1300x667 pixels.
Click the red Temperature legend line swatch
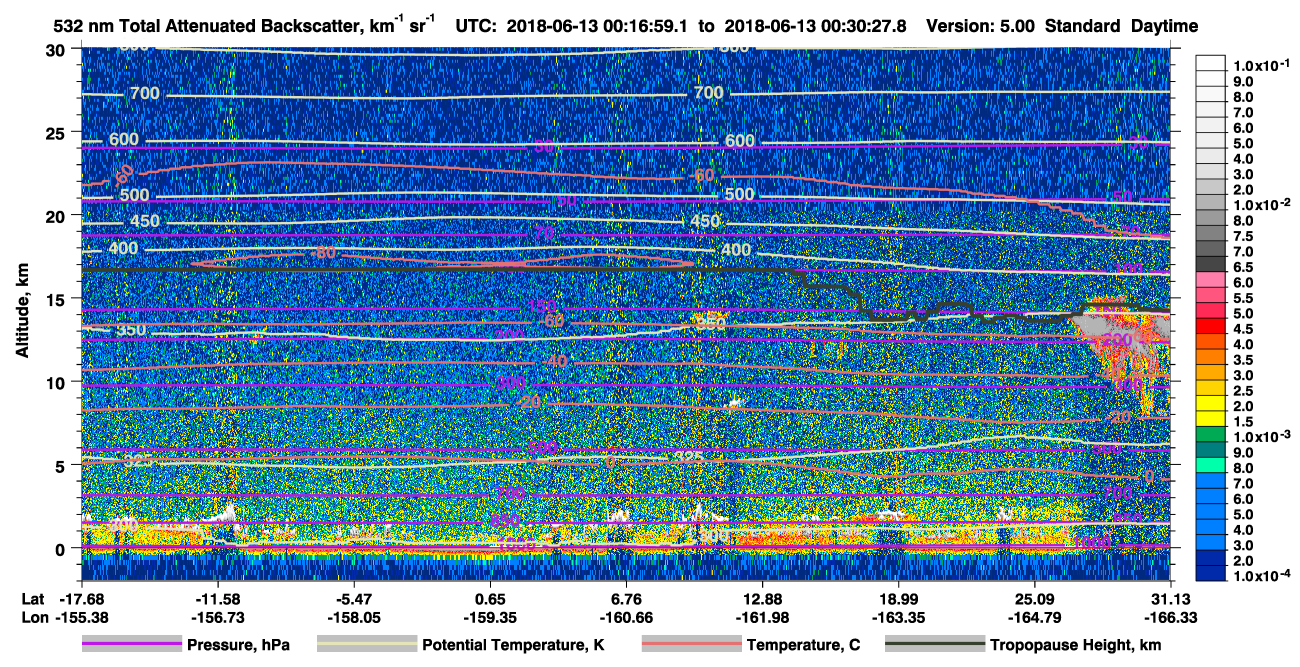pos(692,645)
